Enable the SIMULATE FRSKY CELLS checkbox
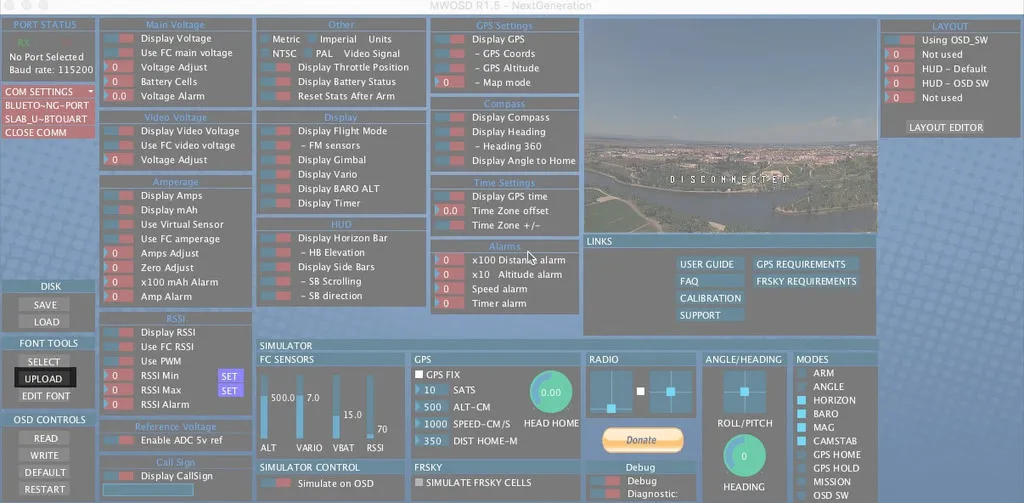1024x503 pixels. click(x=419, y=483)
